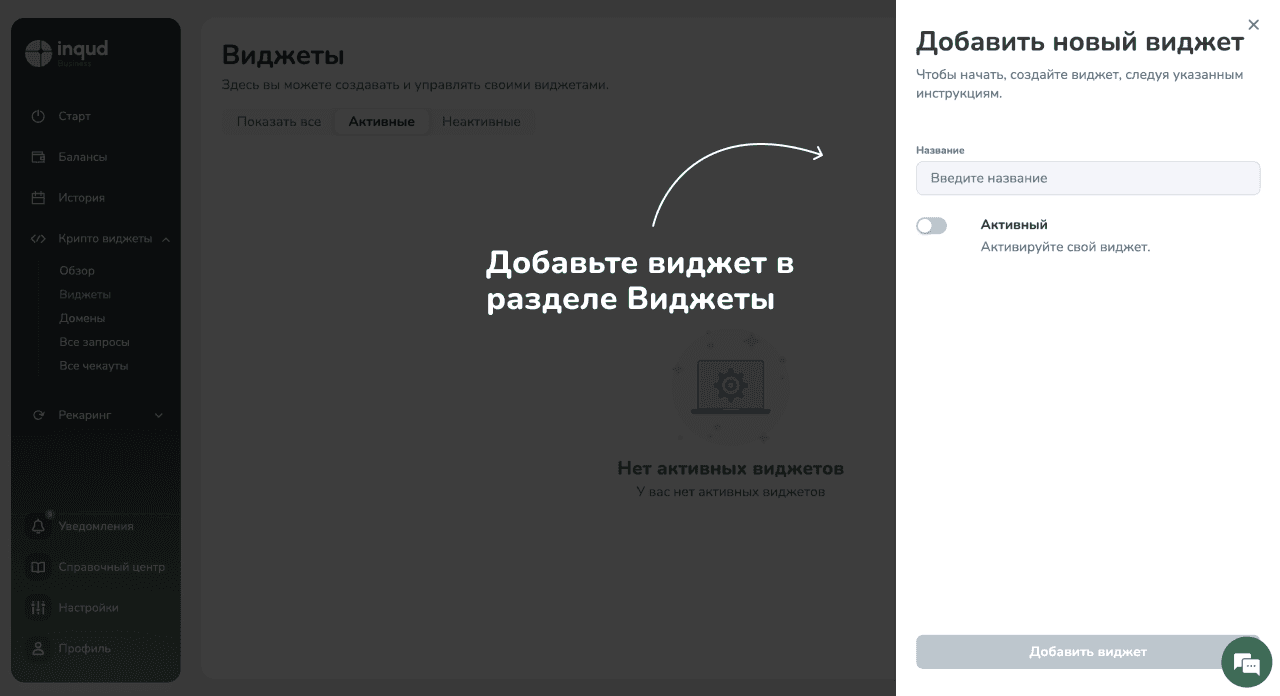Select the Виджеты submenu item
Image resolution: width=1280 pixels, height=696 pixels.
[85, 295]
